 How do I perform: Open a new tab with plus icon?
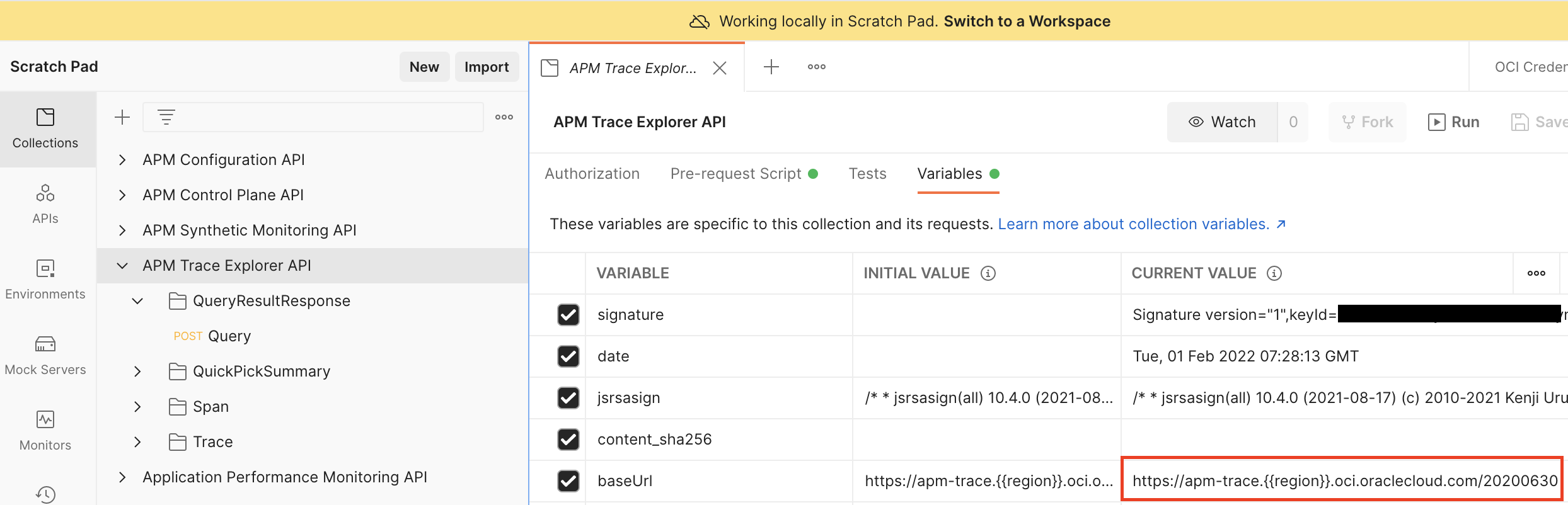point(771,67)
